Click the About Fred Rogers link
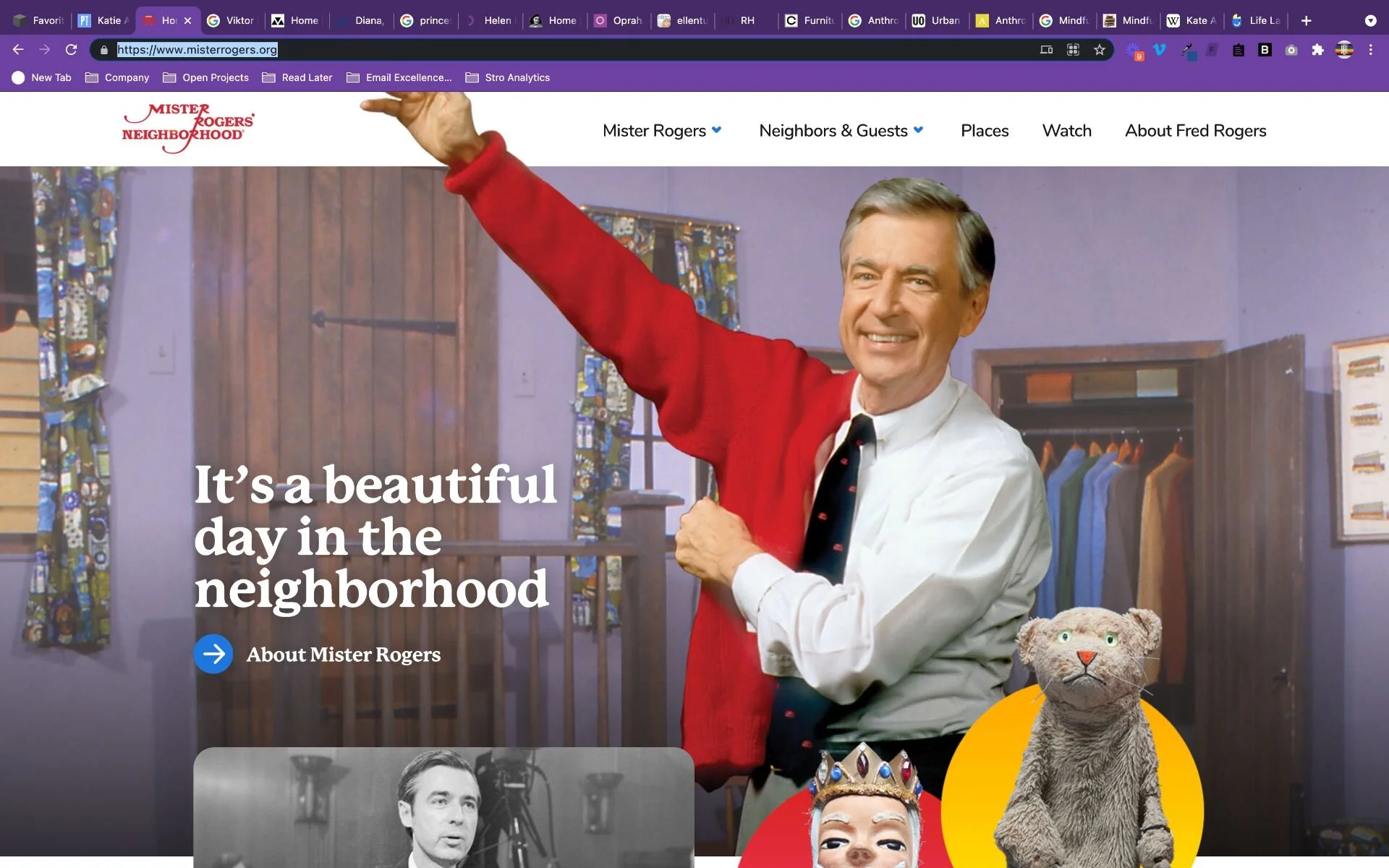The image size is (1389, 868). point(1195,131)
